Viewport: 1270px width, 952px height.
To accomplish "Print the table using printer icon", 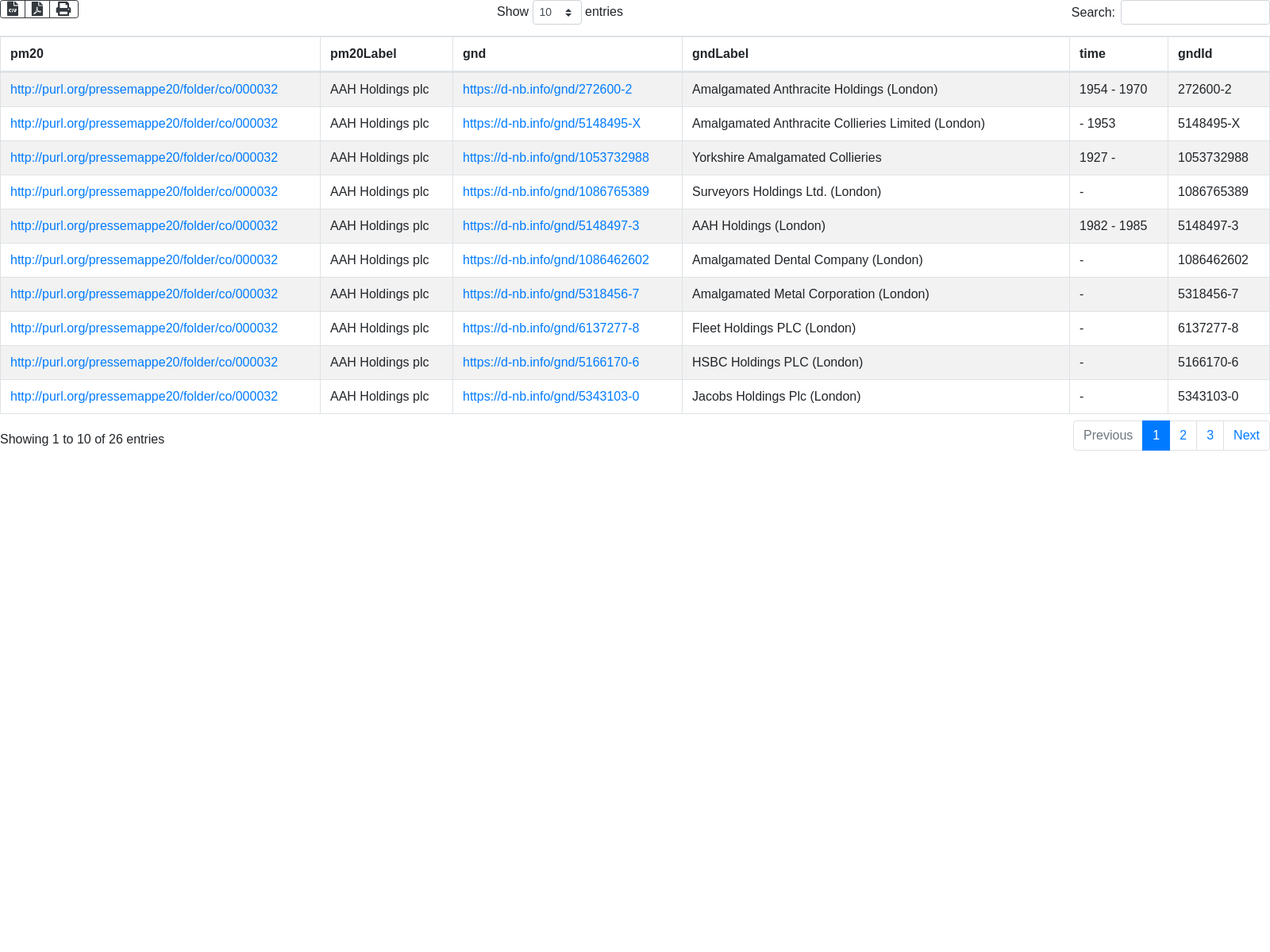I will [x=63, y=10].
